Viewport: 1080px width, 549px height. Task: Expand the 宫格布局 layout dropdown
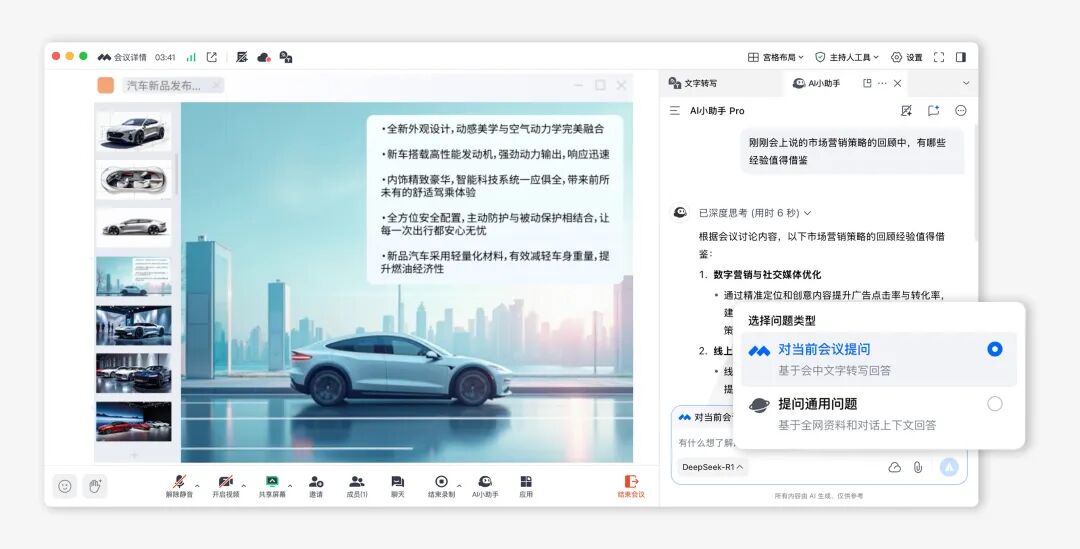[x=777, y=57]
